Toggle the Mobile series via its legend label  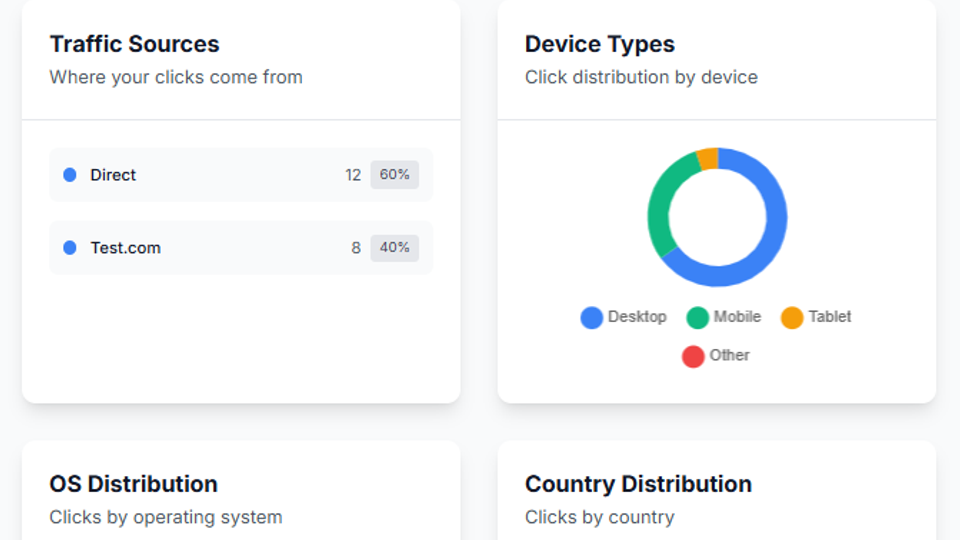point(737,317)
